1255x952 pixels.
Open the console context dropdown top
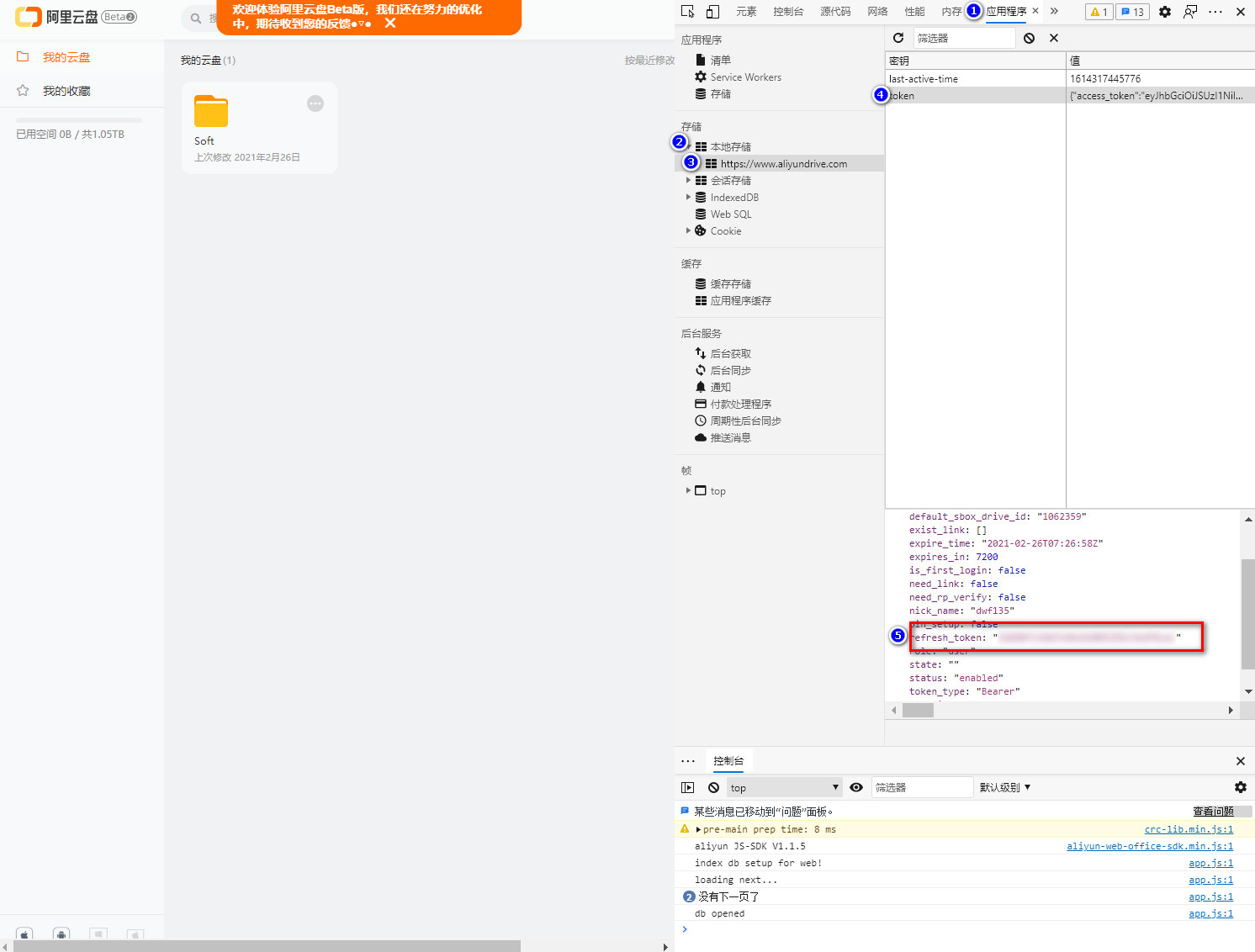point(785,787)
